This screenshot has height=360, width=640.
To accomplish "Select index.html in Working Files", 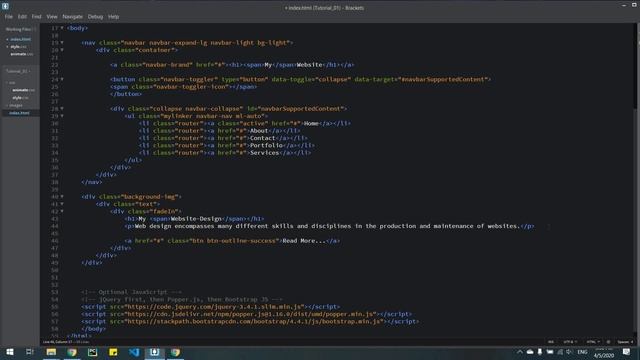I will coord(20,39).
